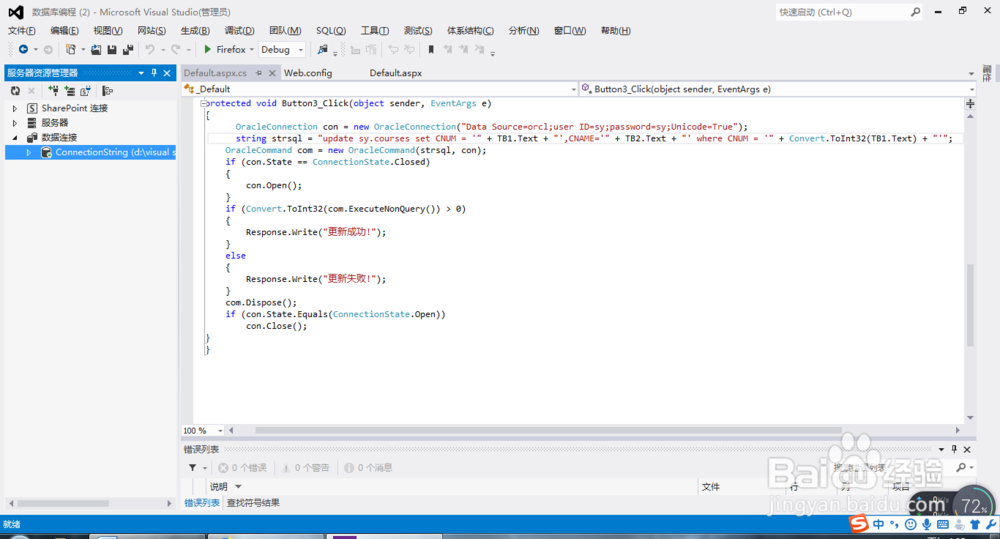1000x539 pixels.
Task: Click the Redo arrow icon
Action: point(175,49)
